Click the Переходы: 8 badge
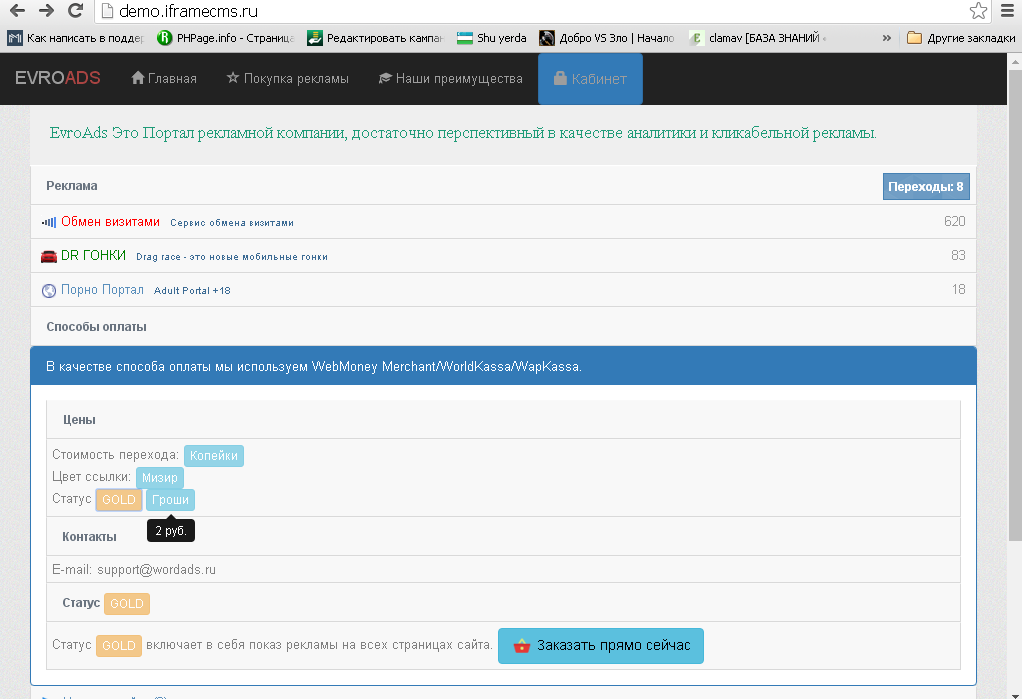This screenshot has width=1022, height=699. click(x=926, y=186)
